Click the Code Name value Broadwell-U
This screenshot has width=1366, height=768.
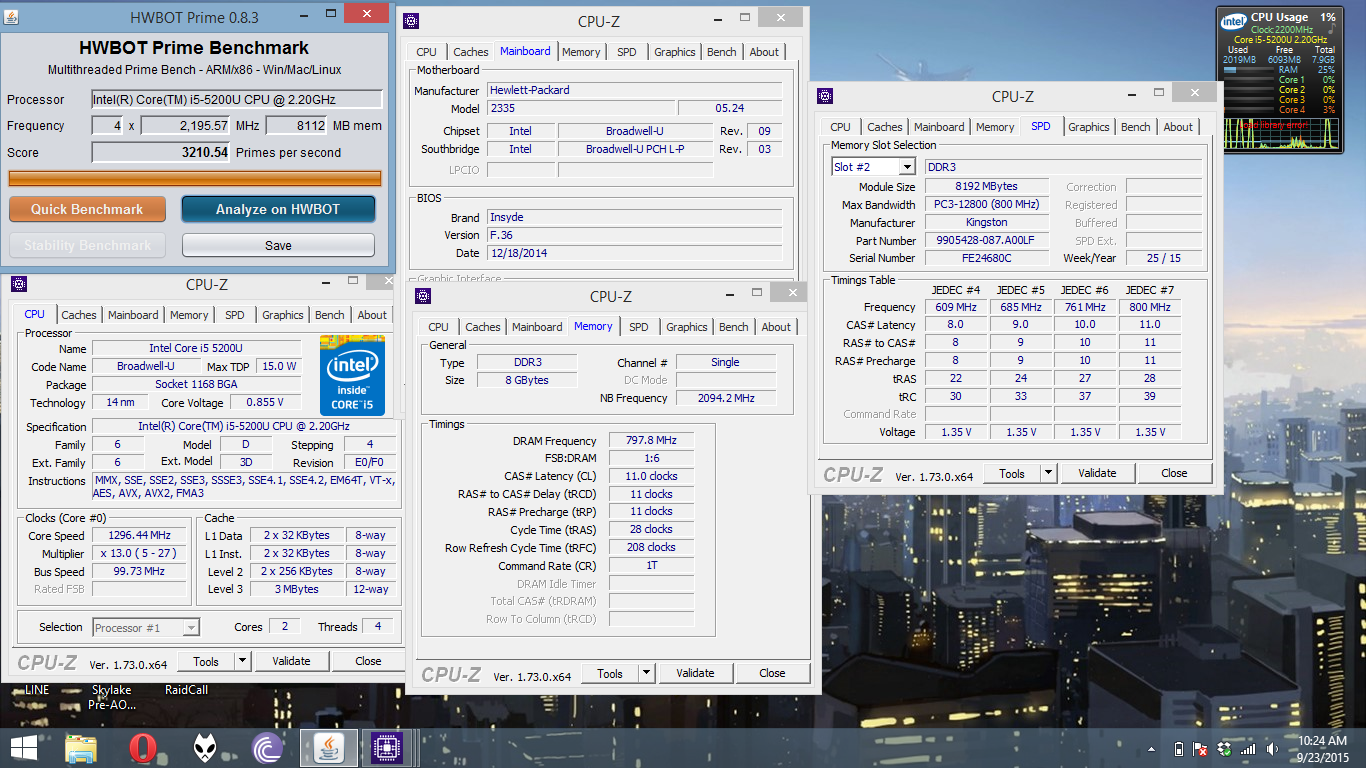pyautogui.click(x=145, y=367)
